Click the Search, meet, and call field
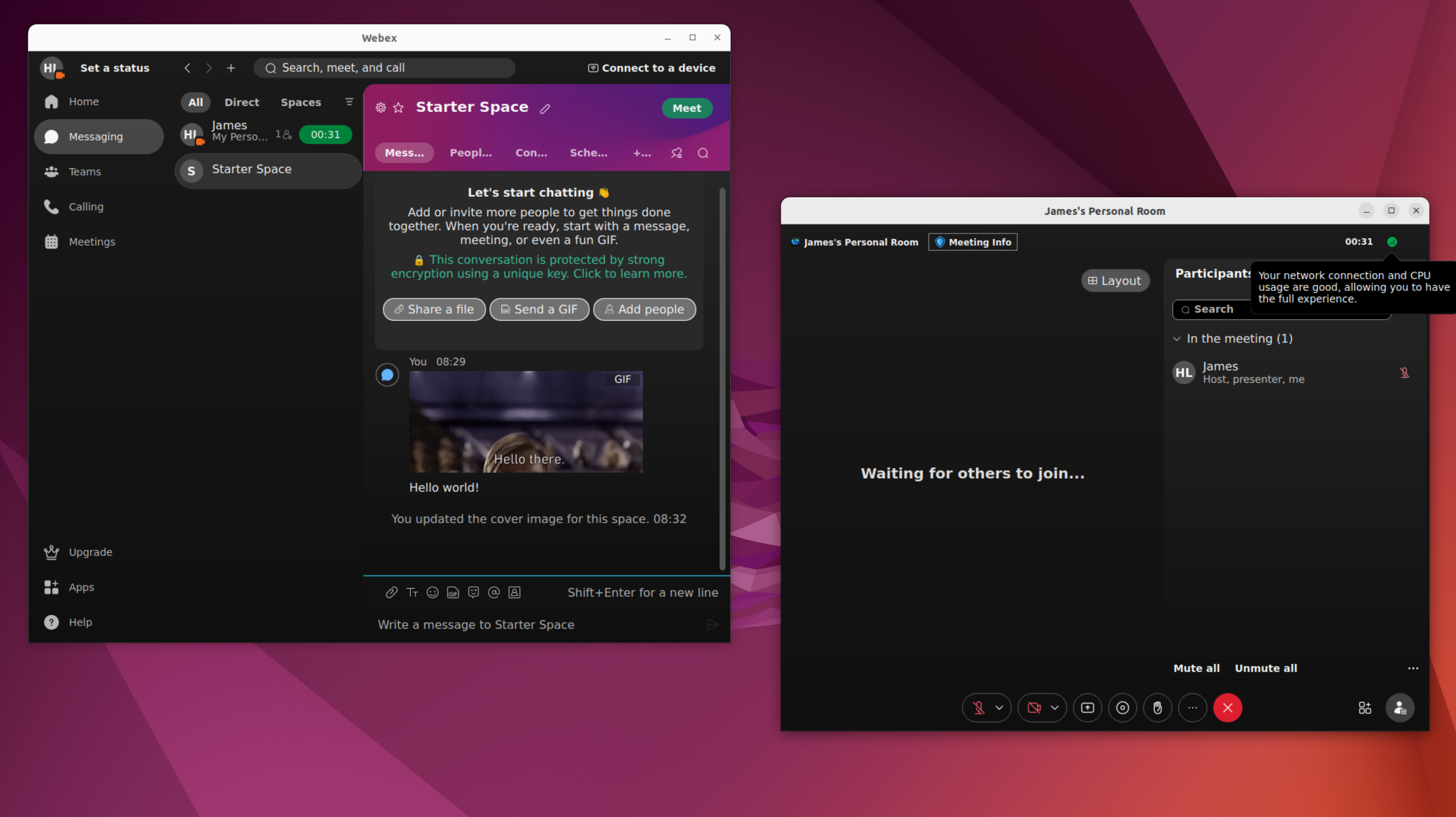This screenshot has height=817, width=1456. 384,68
